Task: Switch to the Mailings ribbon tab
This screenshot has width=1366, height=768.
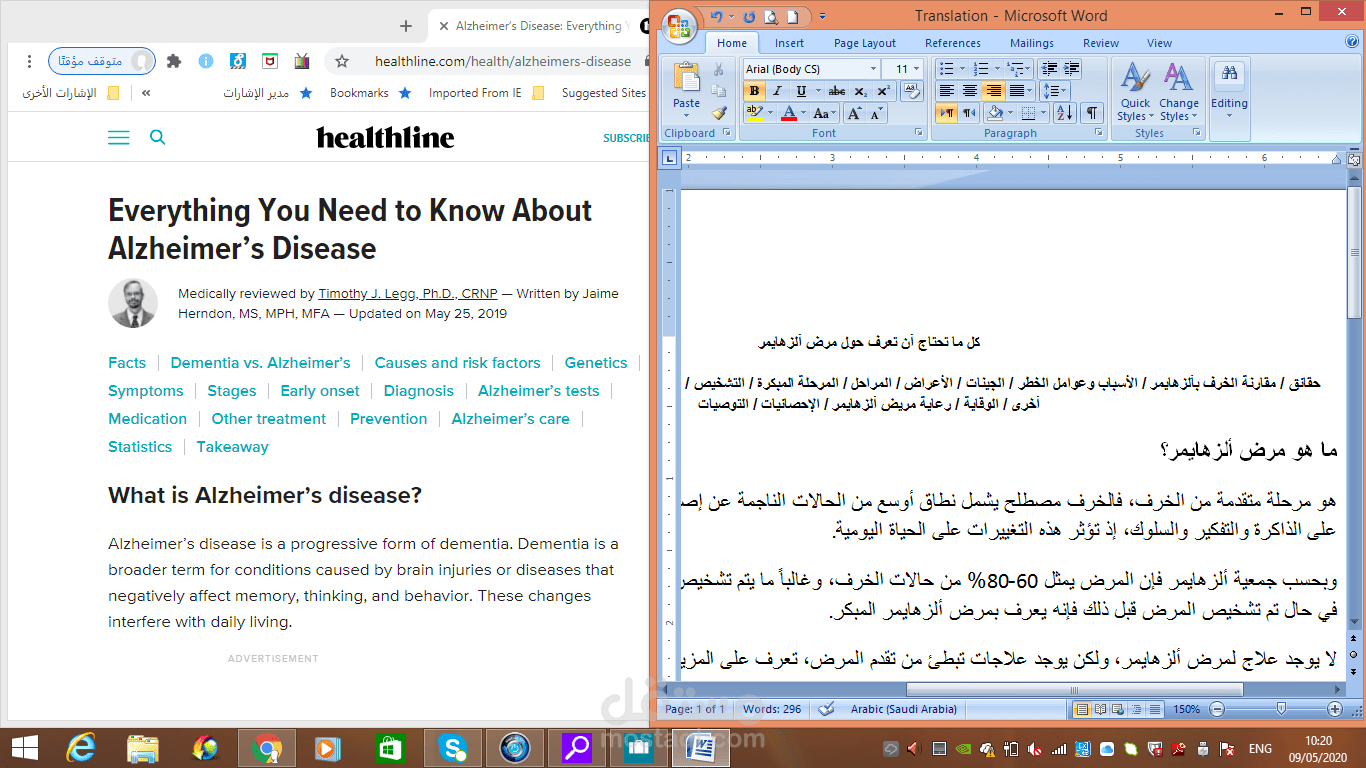Action: click(x=1032, y=43)
